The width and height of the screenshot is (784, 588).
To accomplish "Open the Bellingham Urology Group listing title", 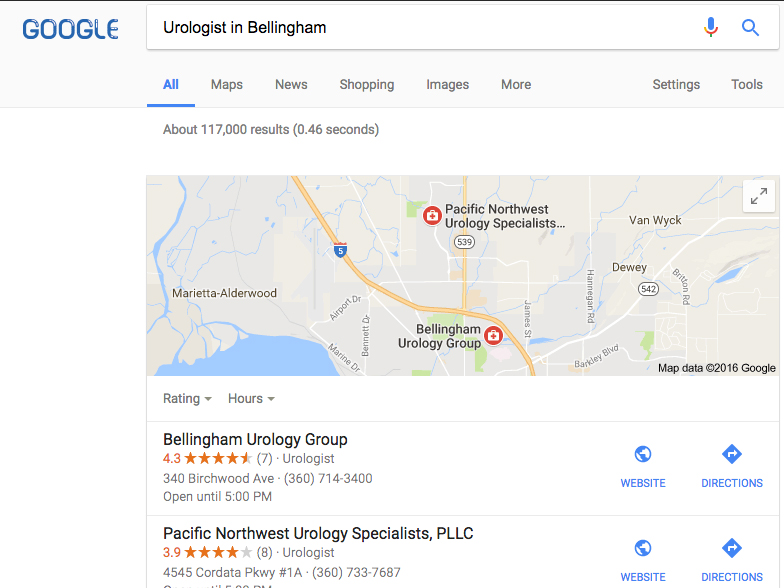I will 255,439.
